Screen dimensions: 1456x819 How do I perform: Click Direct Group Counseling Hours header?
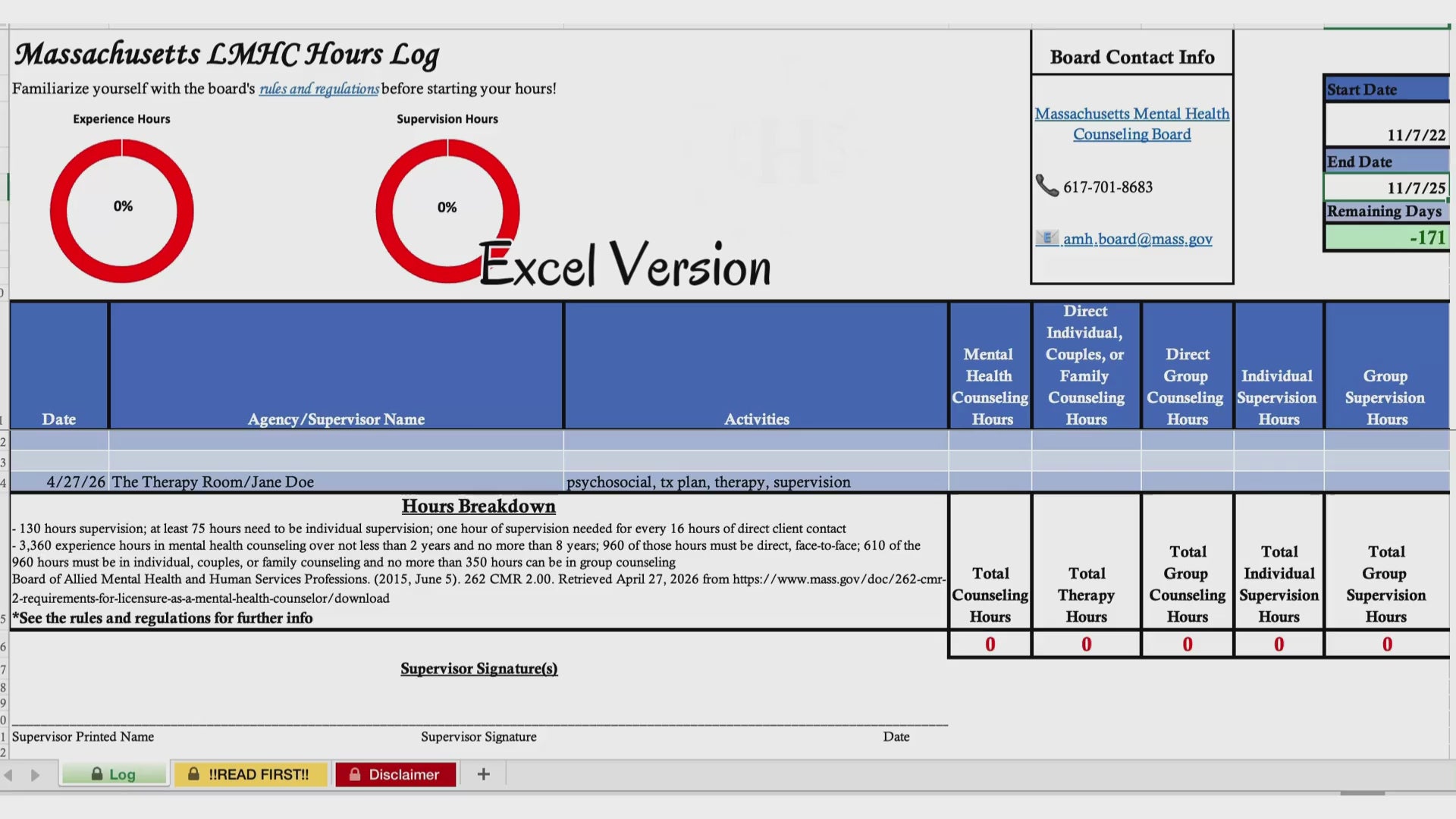(x=1187, y=366)
